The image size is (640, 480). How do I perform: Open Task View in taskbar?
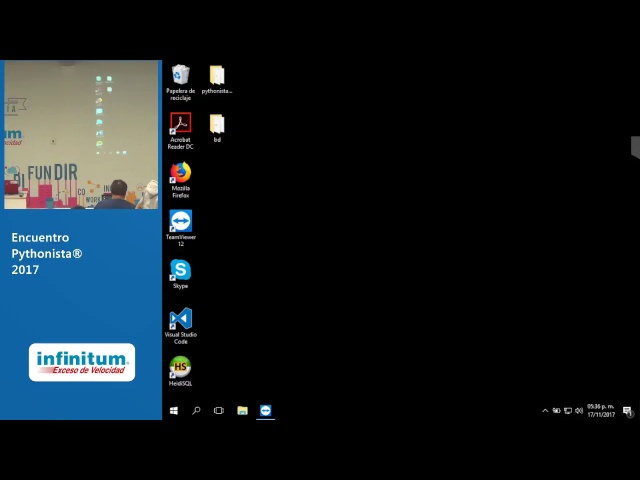(219, 411)
